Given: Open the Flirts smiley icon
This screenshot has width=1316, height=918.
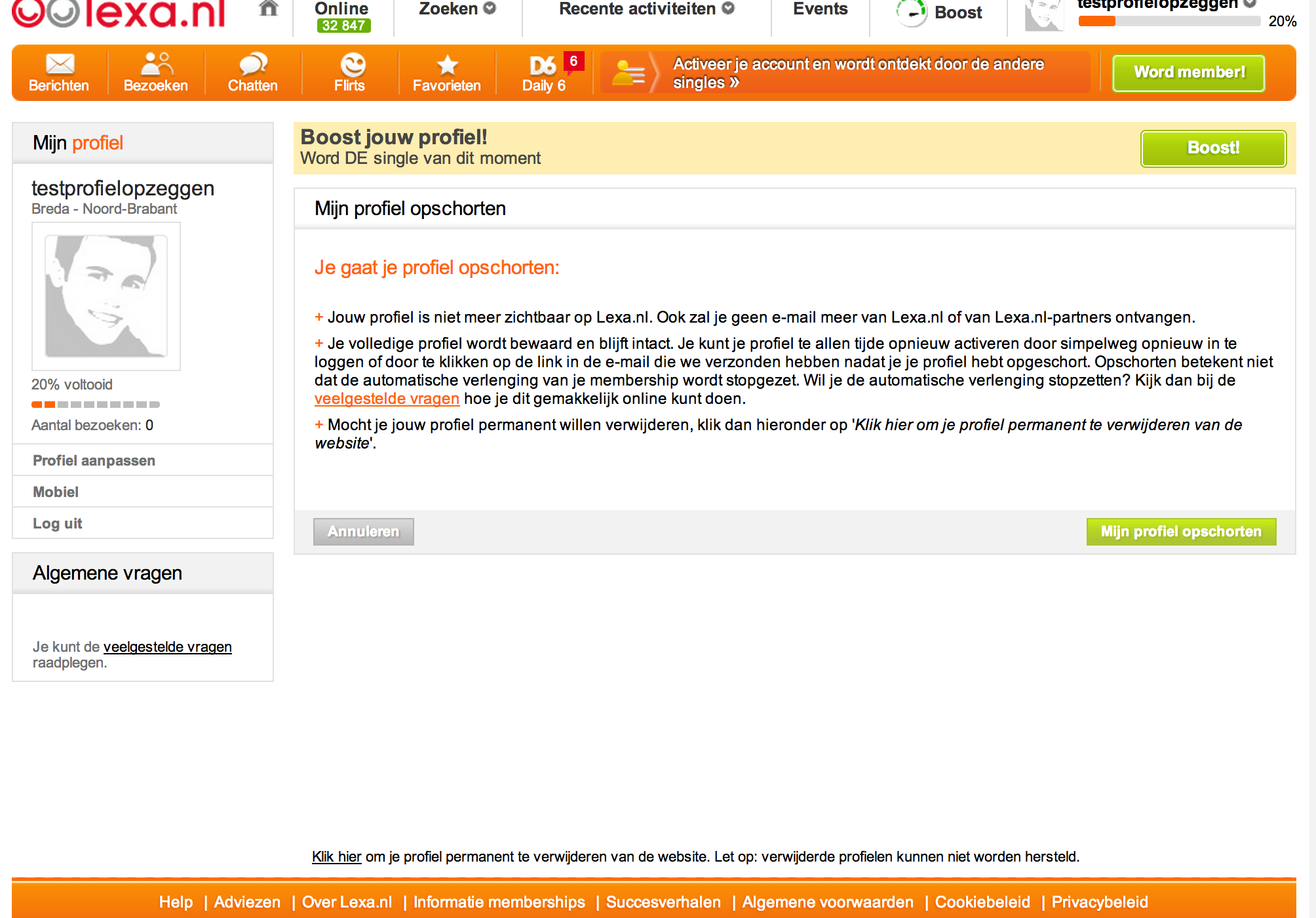Looking at the screenshot, I should click(x=353, y=64).
